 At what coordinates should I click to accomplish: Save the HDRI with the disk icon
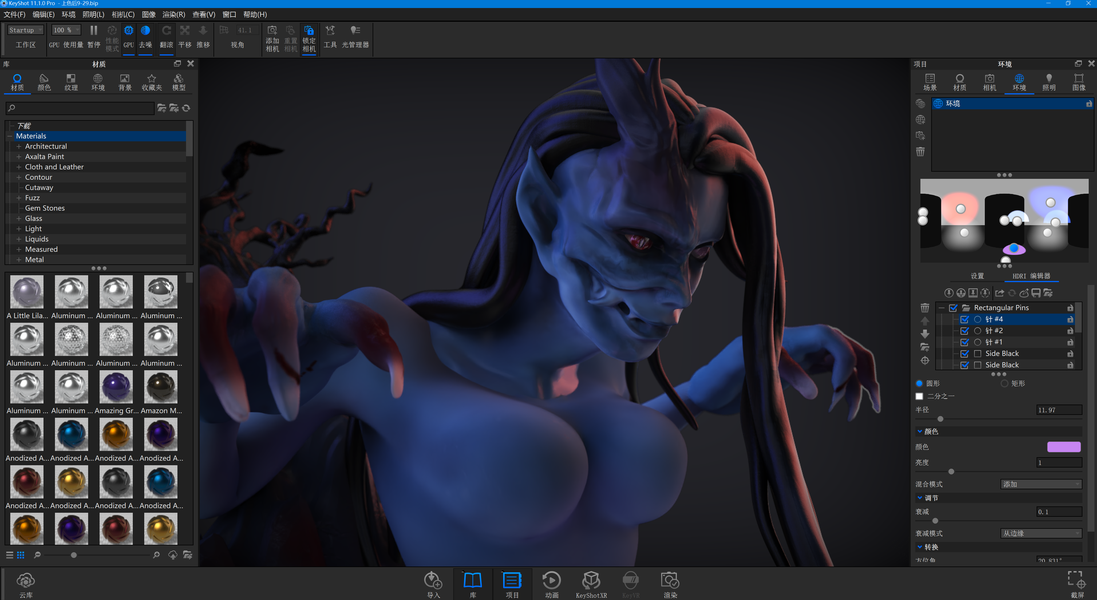(x=1036, y=292)
